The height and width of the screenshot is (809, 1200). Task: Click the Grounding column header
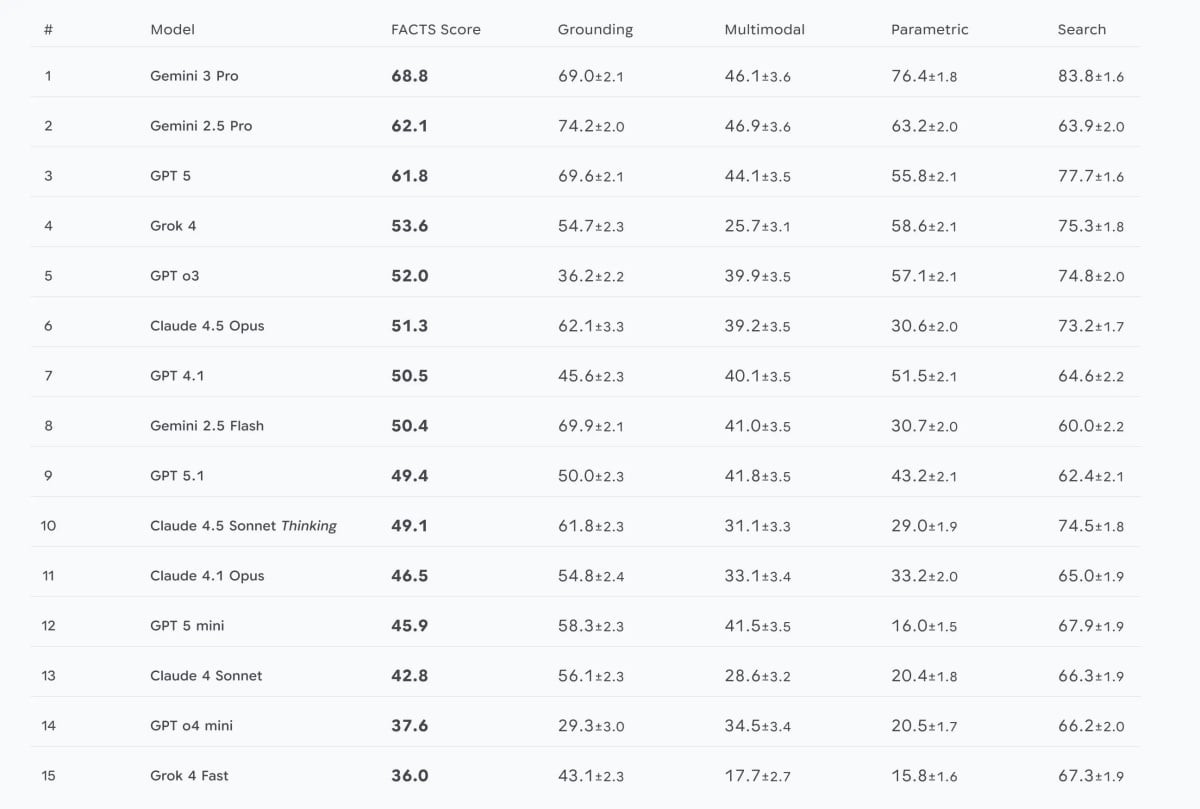pyautogui.click(x=595, y=30)
